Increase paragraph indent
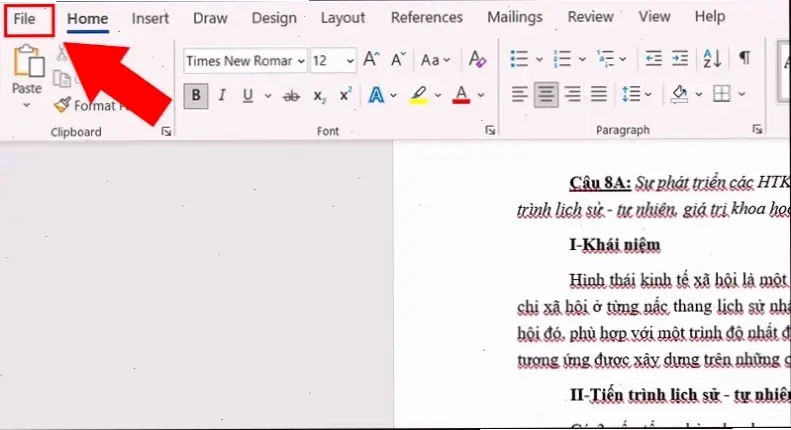The height and width of the screenshot is (430, 791). pos(680,59)
